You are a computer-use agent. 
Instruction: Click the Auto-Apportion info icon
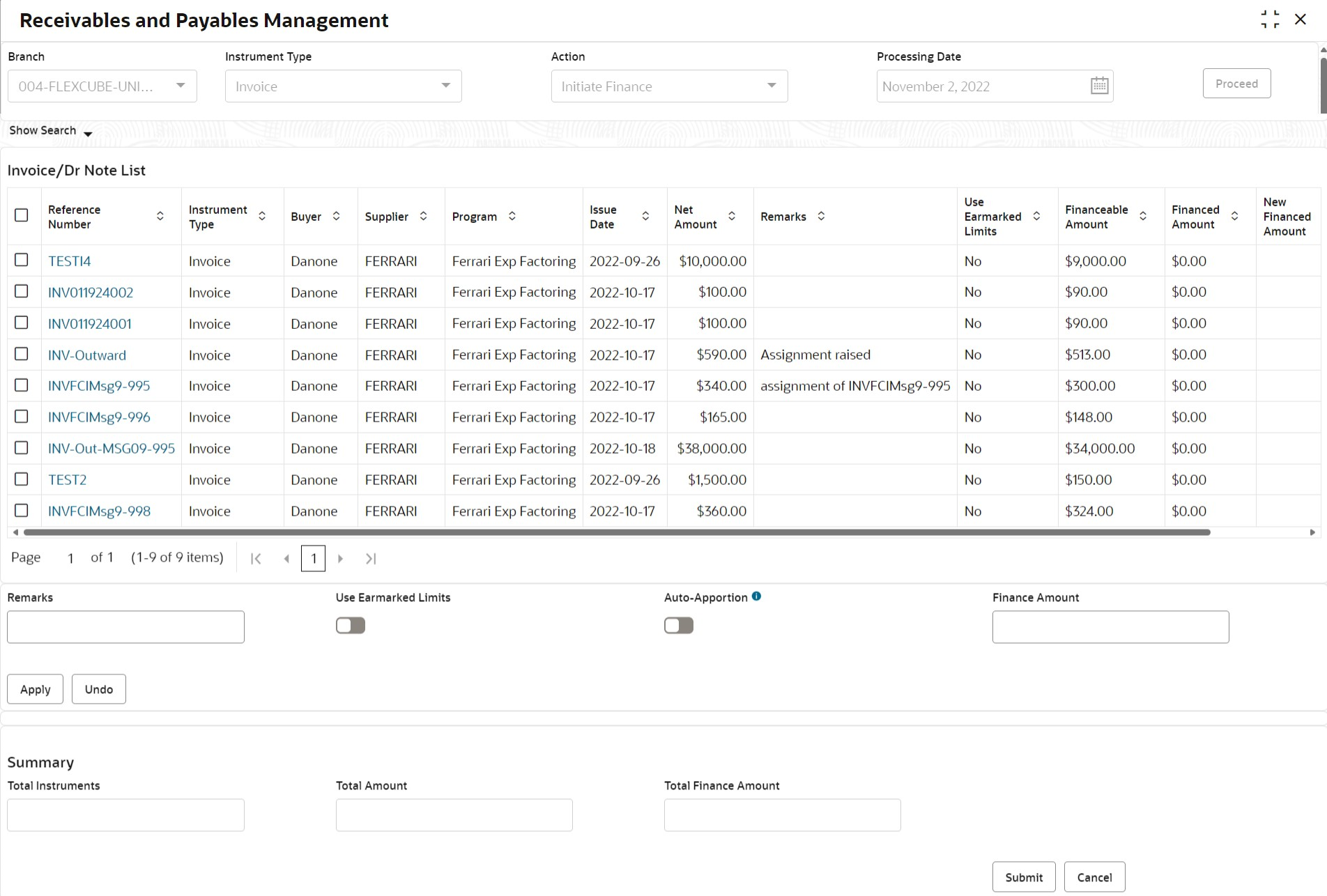pos(756,596)
